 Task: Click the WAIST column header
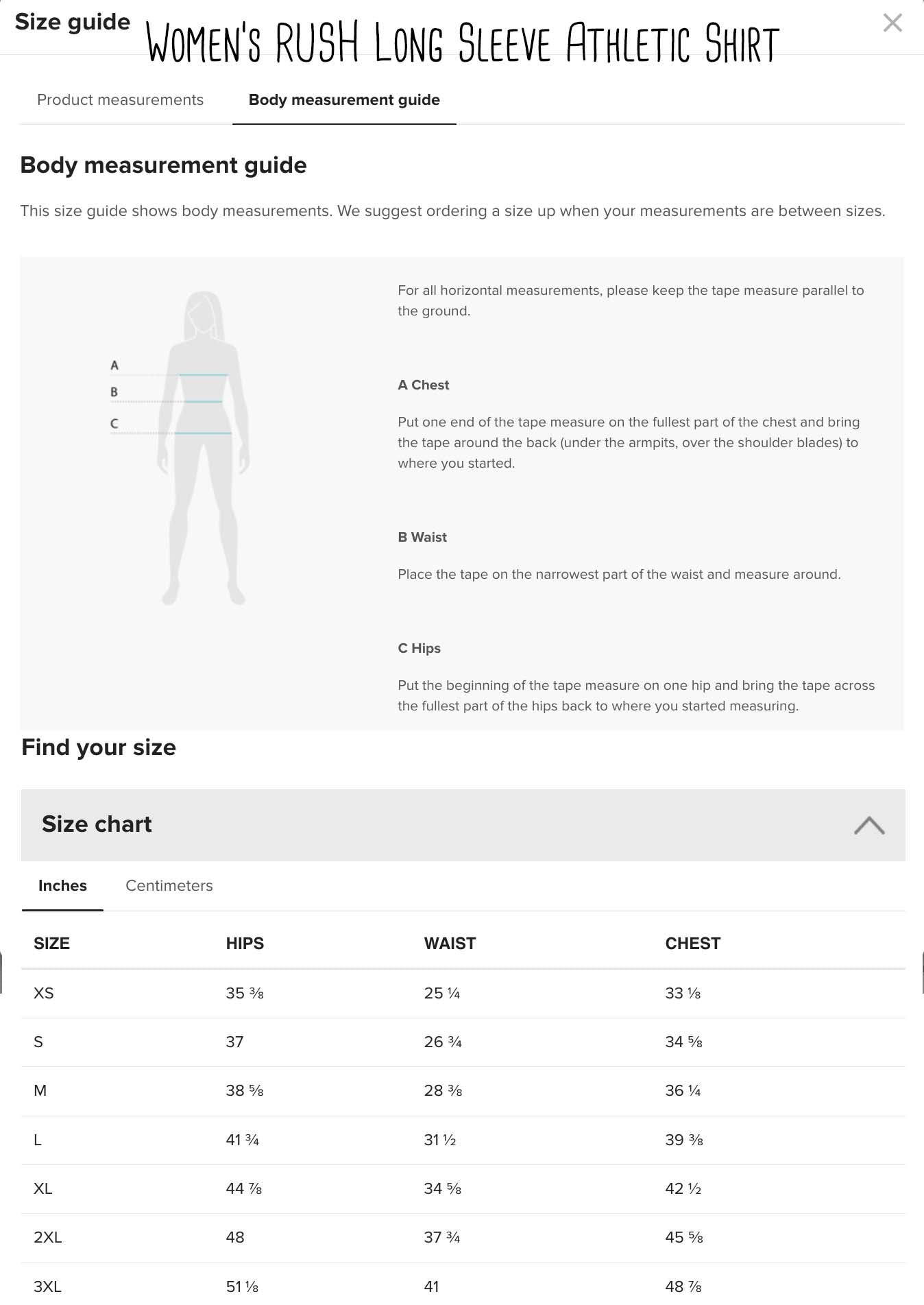450,944
